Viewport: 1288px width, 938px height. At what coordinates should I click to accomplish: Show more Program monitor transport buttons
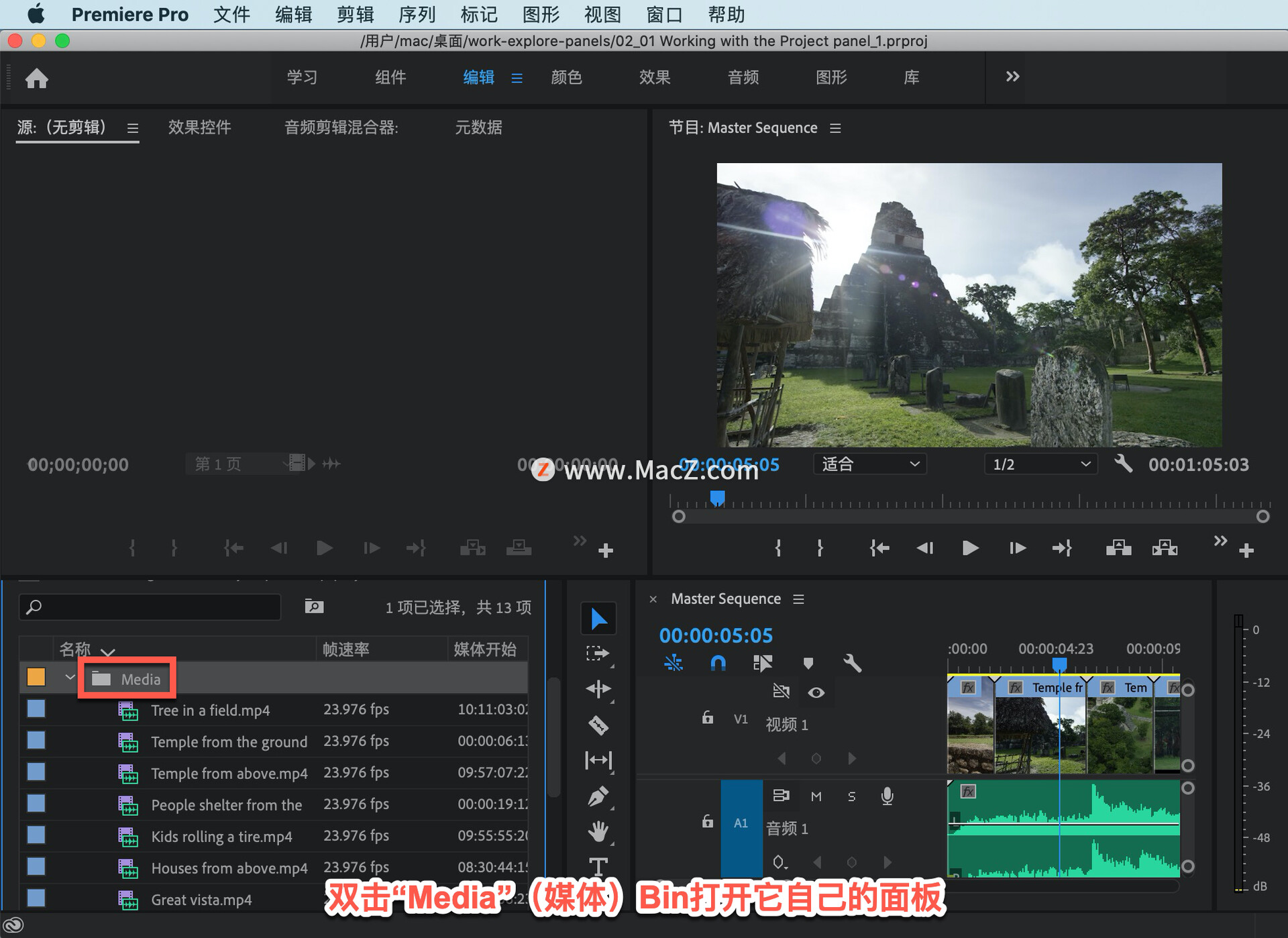1220,540
